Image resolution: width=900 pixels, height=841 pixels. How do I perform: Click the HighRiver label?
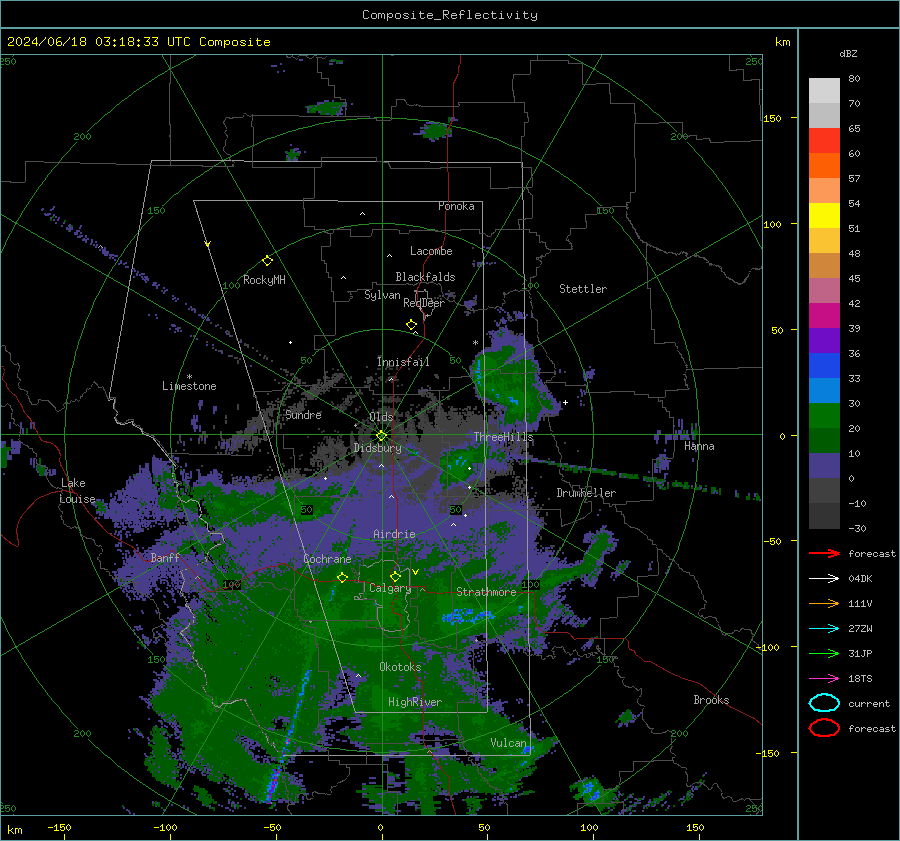pyautogui.click(x=415, y=702)
